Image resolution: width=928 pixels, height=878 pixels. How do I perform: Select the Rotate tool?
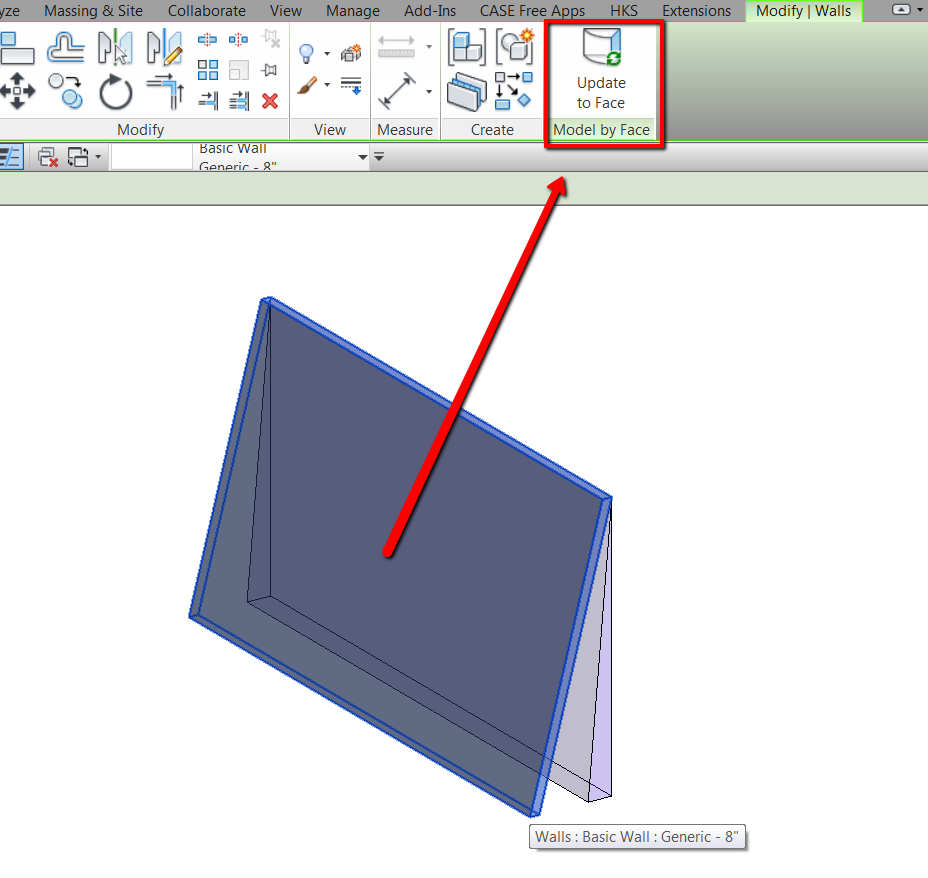click(116, 92)
